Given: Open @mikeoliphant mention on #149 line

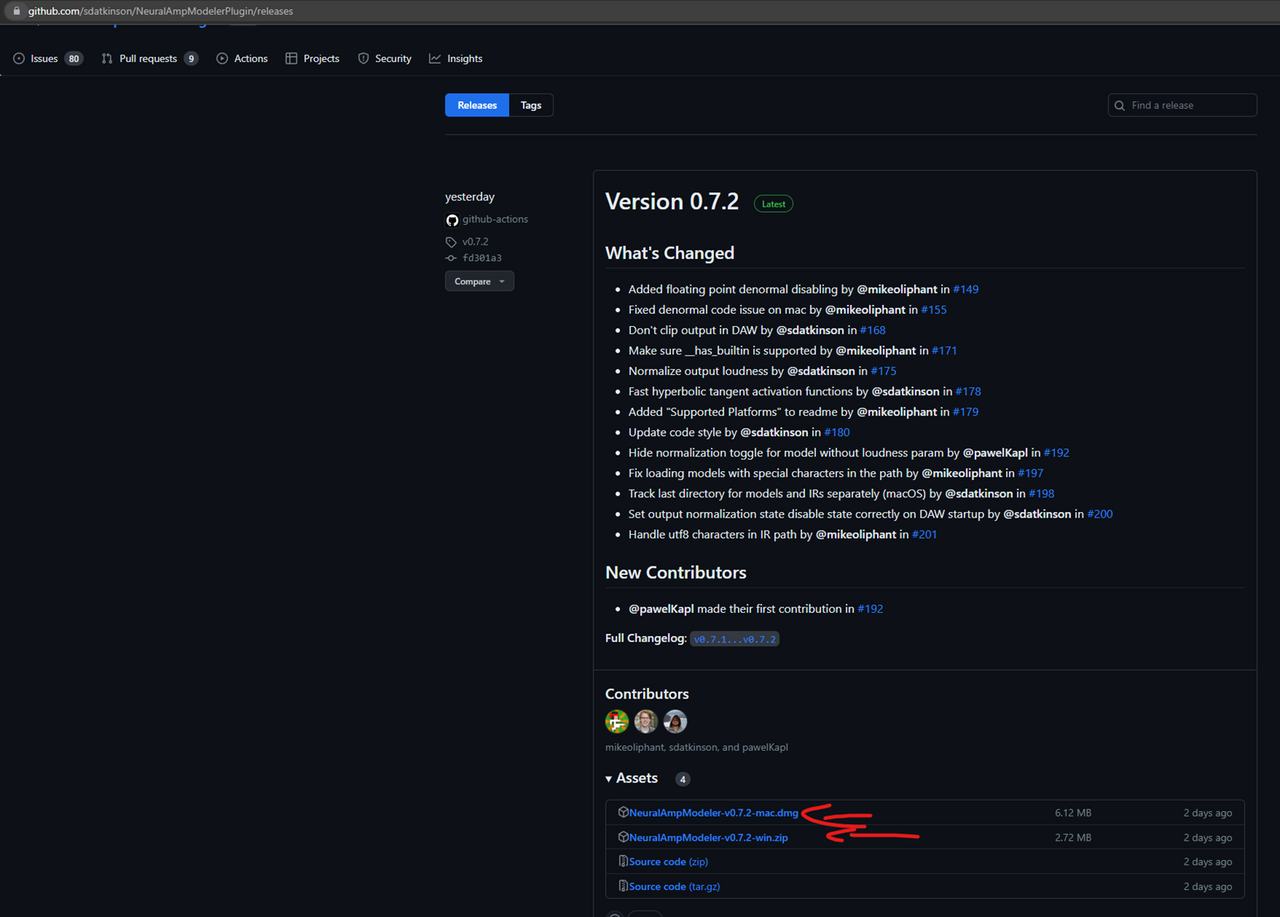Looking at the screenshot, I should (x=897, y=289).
